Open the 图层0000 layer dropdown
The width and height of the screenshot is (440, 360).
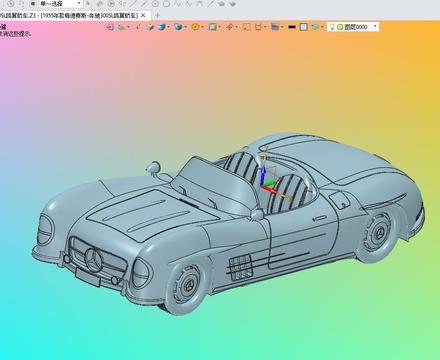click(353, 27)
